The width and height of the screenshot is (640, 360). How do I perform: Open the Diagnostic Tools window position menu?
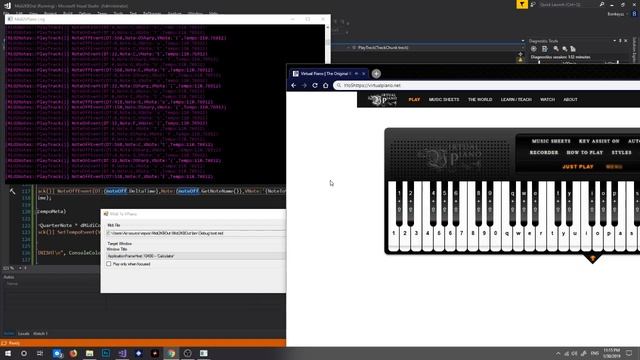pos(615,41)
